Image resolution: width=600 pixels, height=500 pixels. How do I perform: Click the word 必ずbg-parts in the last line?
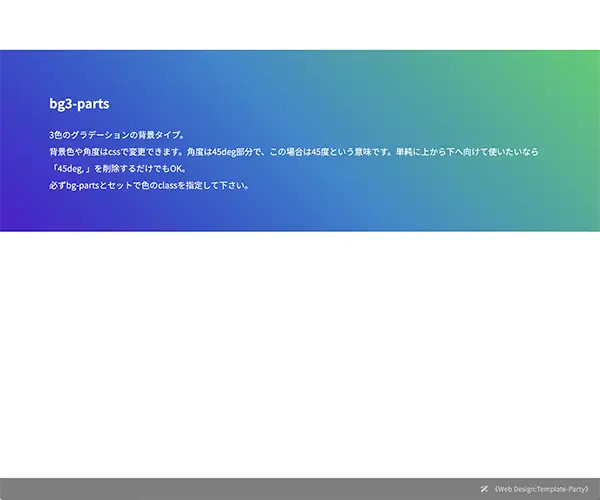pos(77,185)
